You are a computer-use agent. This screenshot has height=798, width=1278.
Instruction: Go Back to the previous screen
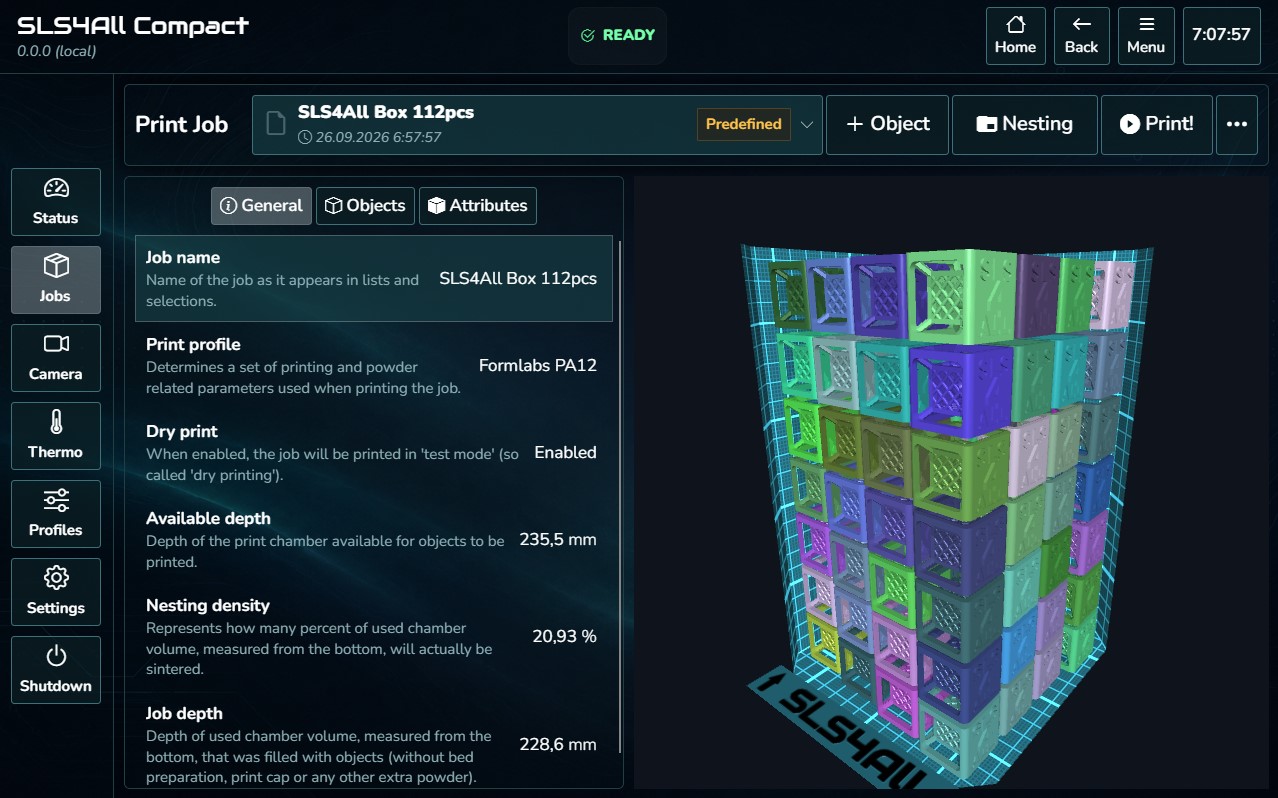pyautogui.click(x=1081, y=36)
